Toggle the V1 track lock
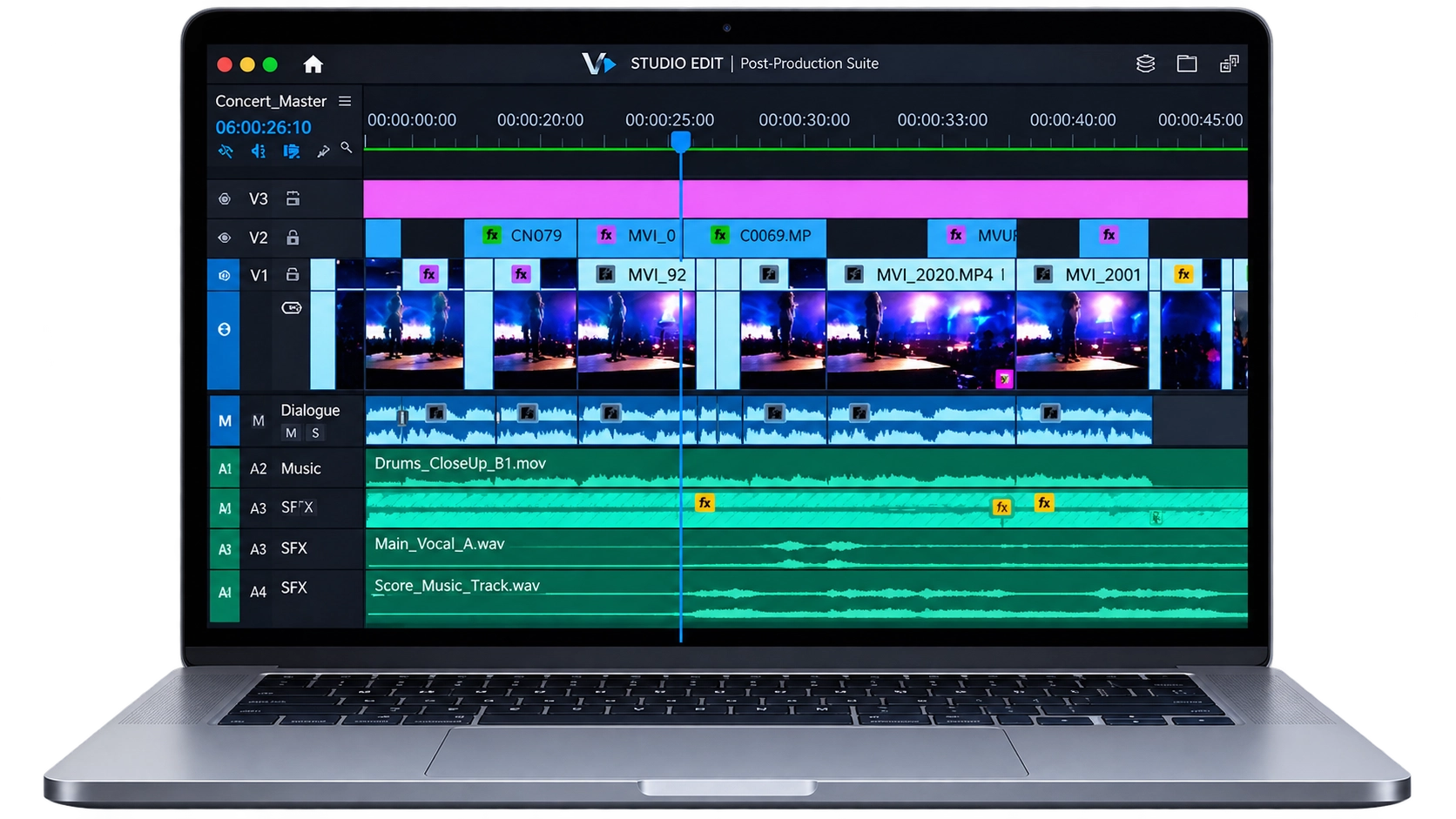 click(x=293, y=275)
